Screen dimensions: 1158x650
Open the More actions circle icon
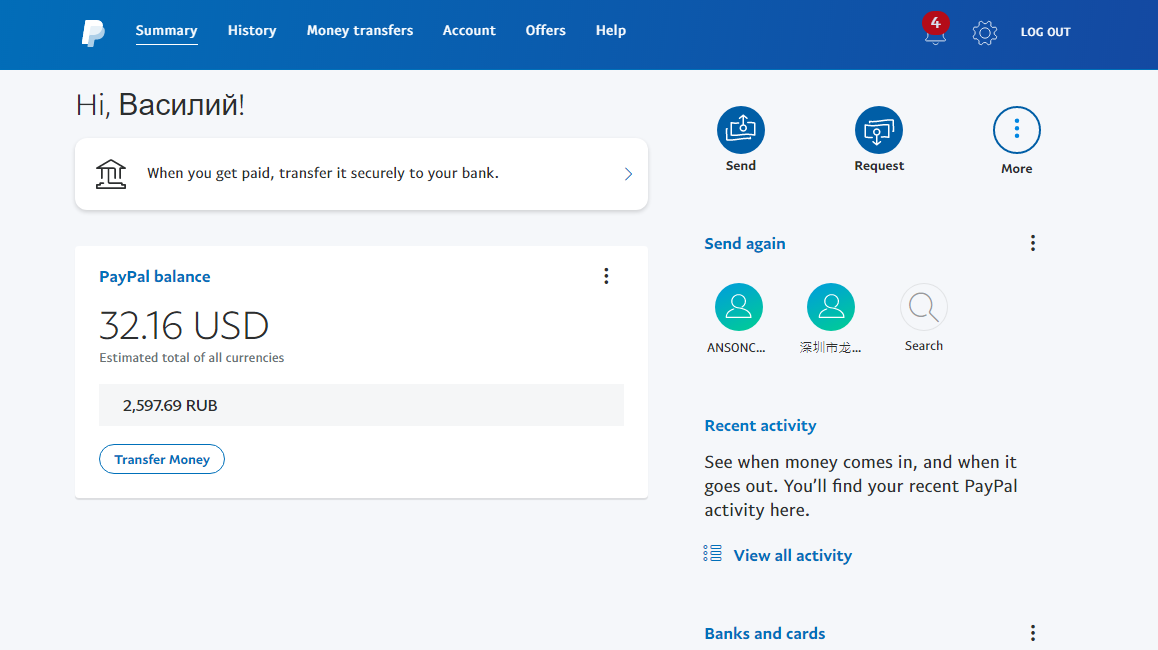point(1017,130)
